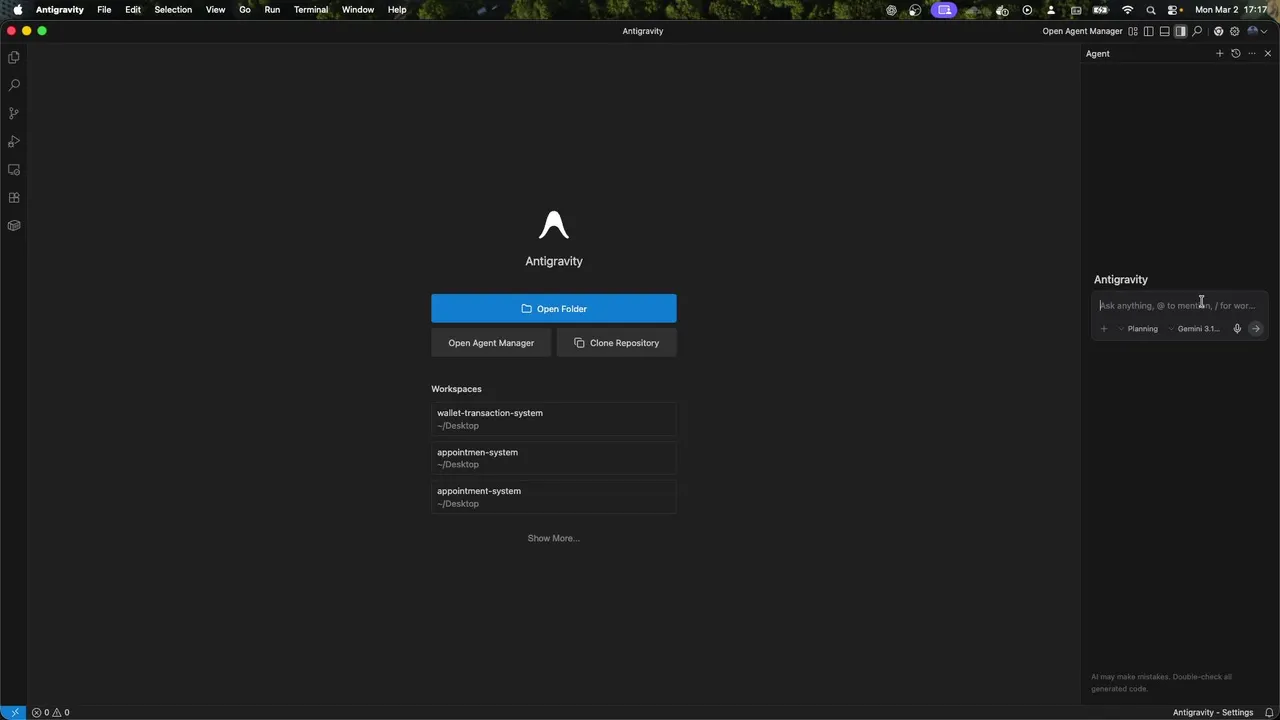Open the Apple menu
Viewport: 1280px width, 720px height.
pos(17,10)
